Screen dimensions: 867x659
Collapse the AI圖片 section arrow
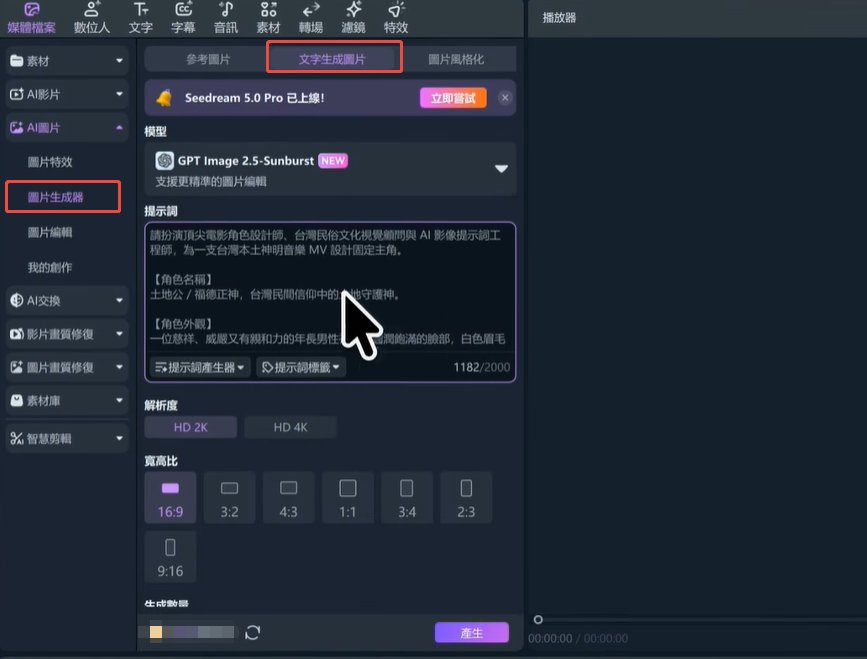click(119, 128)
